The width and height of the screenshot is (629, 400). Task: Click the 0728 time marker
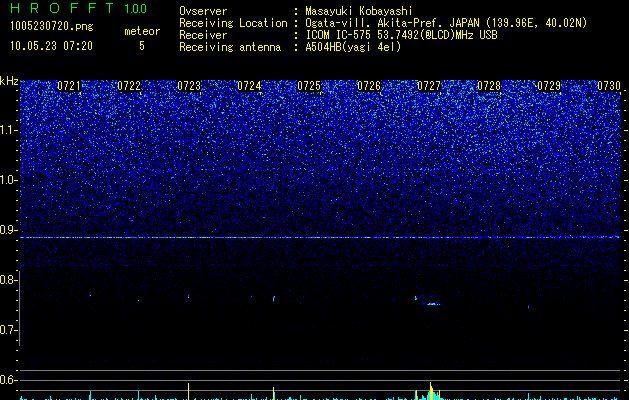click(x=489, y=86)
